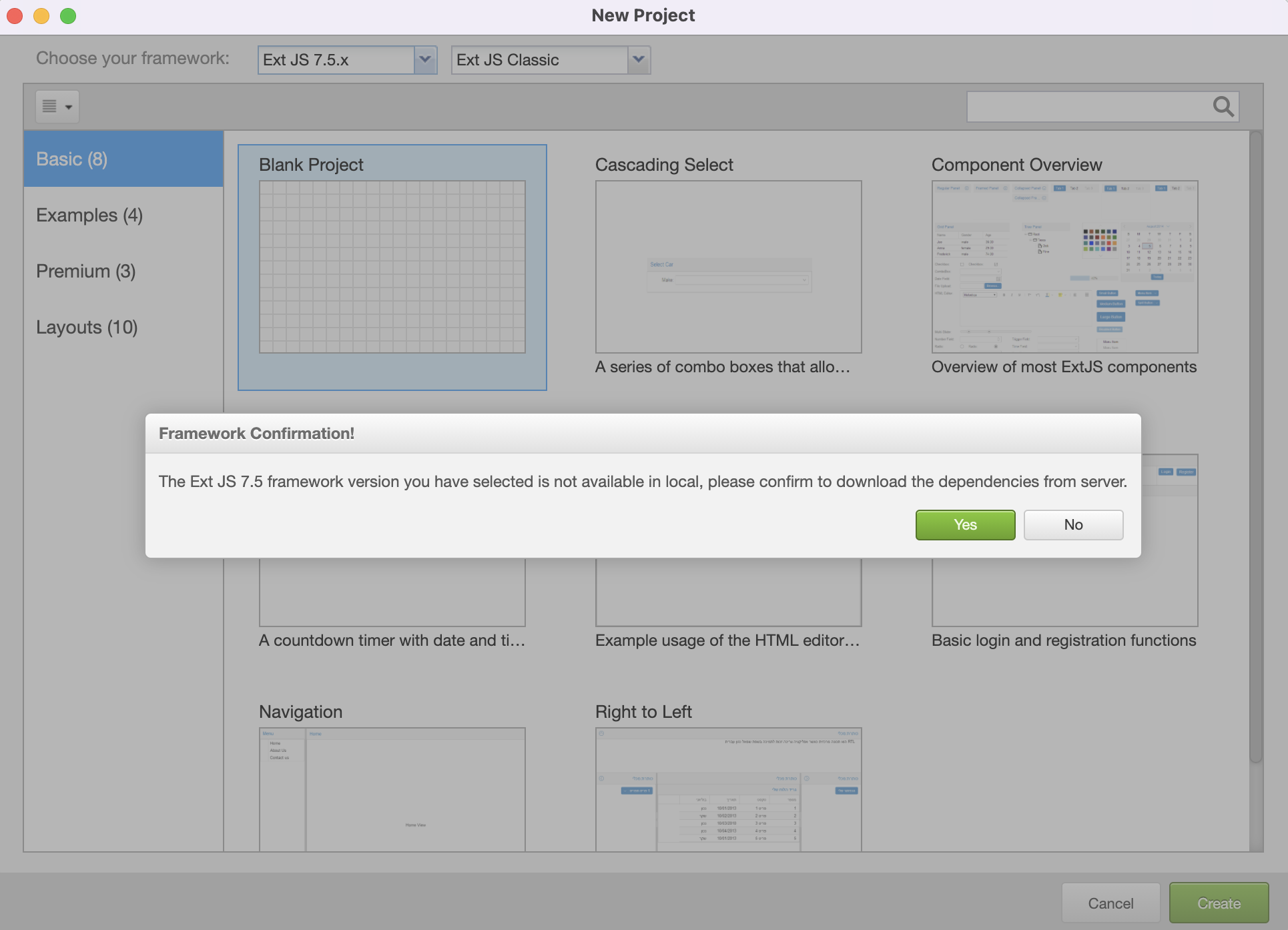Choose the Component Overview thumbnail
This screenshot has width=1288, height=930.
click(x=1065, y=267)
